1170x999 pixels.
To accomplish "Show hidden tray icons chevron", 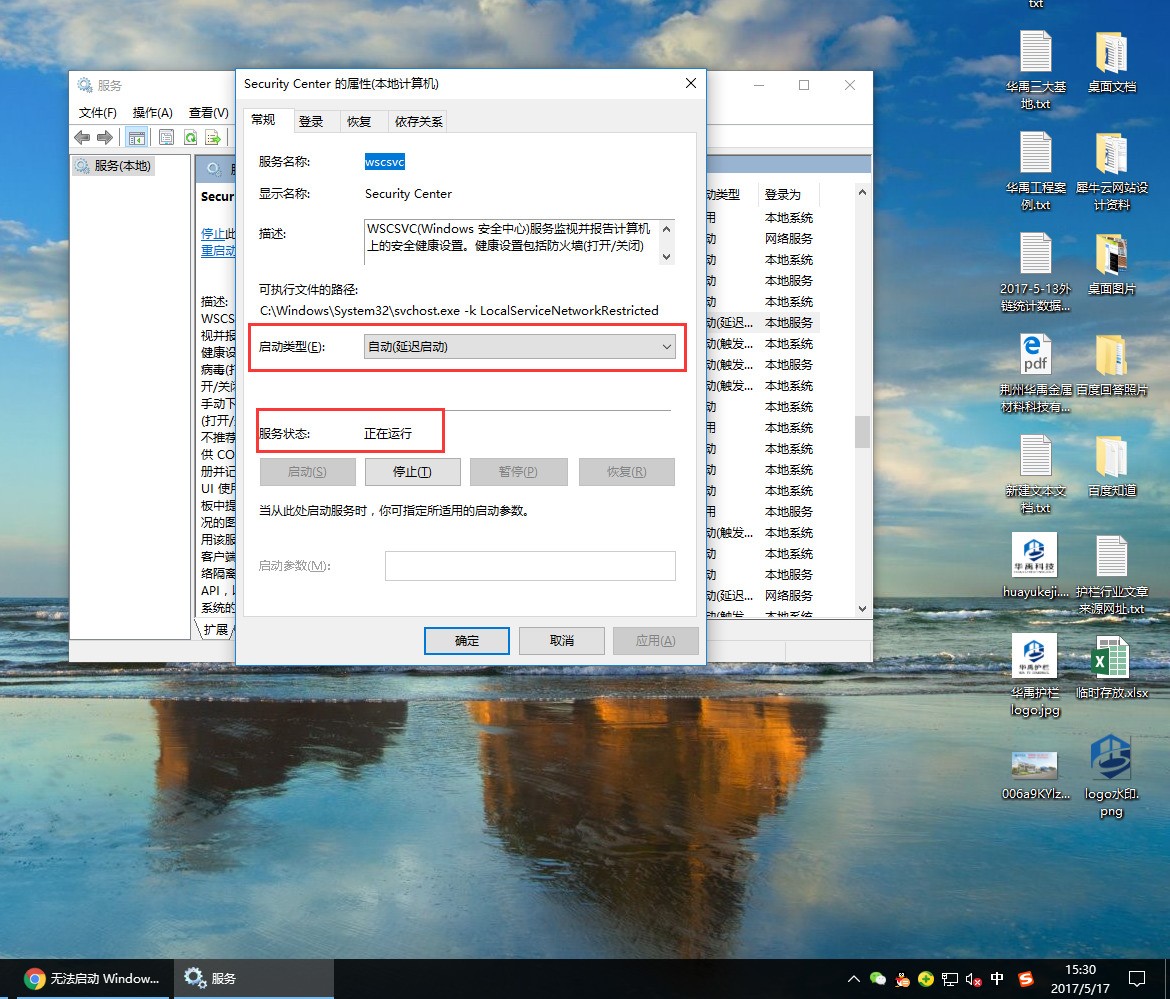I will point(854,979).
